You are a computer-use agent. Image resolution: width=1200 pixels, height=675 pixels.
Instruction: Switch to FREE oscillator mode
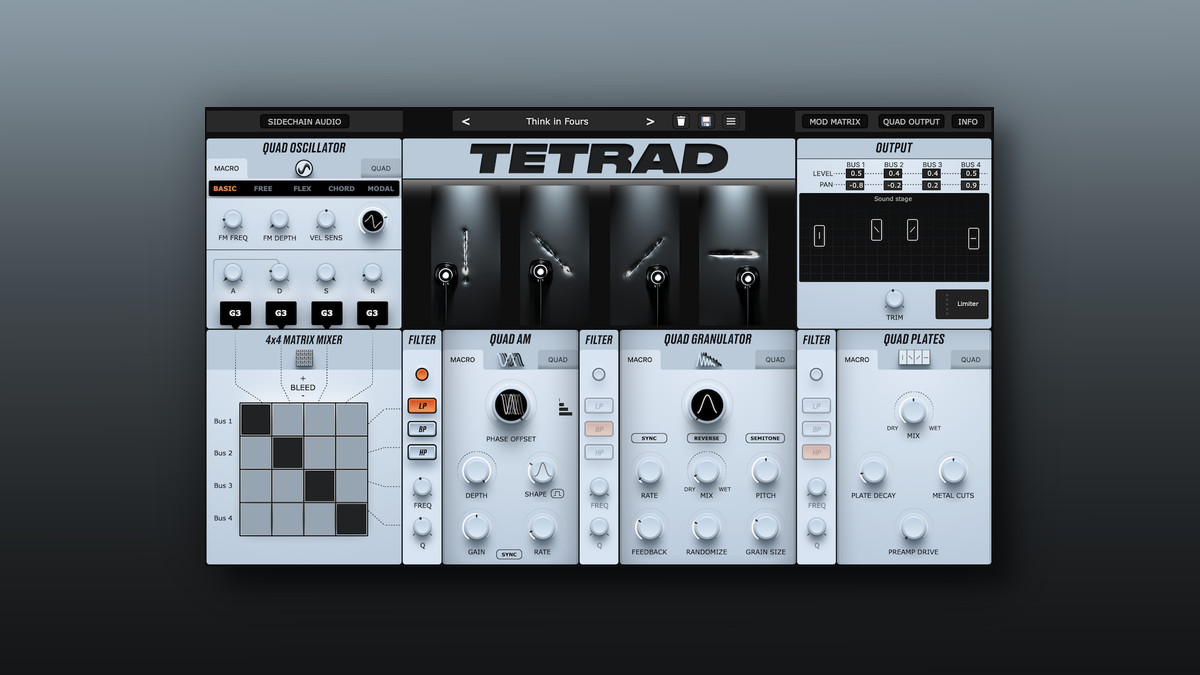(263, 188)
